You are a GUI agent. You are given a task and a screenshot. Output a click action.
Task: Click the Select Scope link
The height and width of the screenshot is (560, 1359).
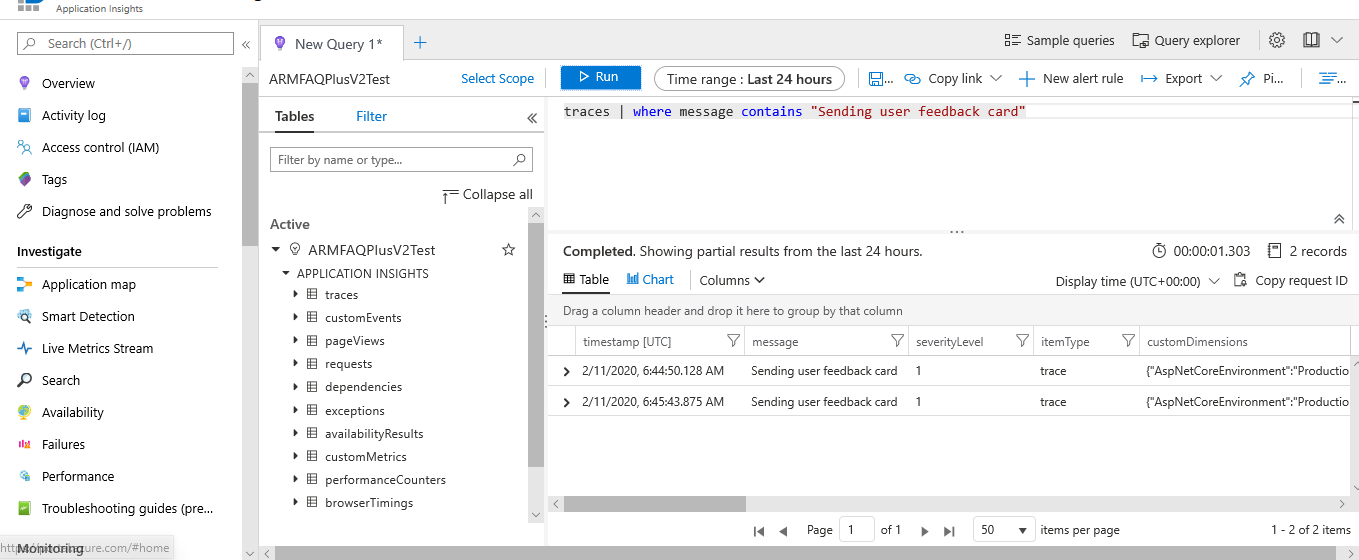[x=497, y=78]
